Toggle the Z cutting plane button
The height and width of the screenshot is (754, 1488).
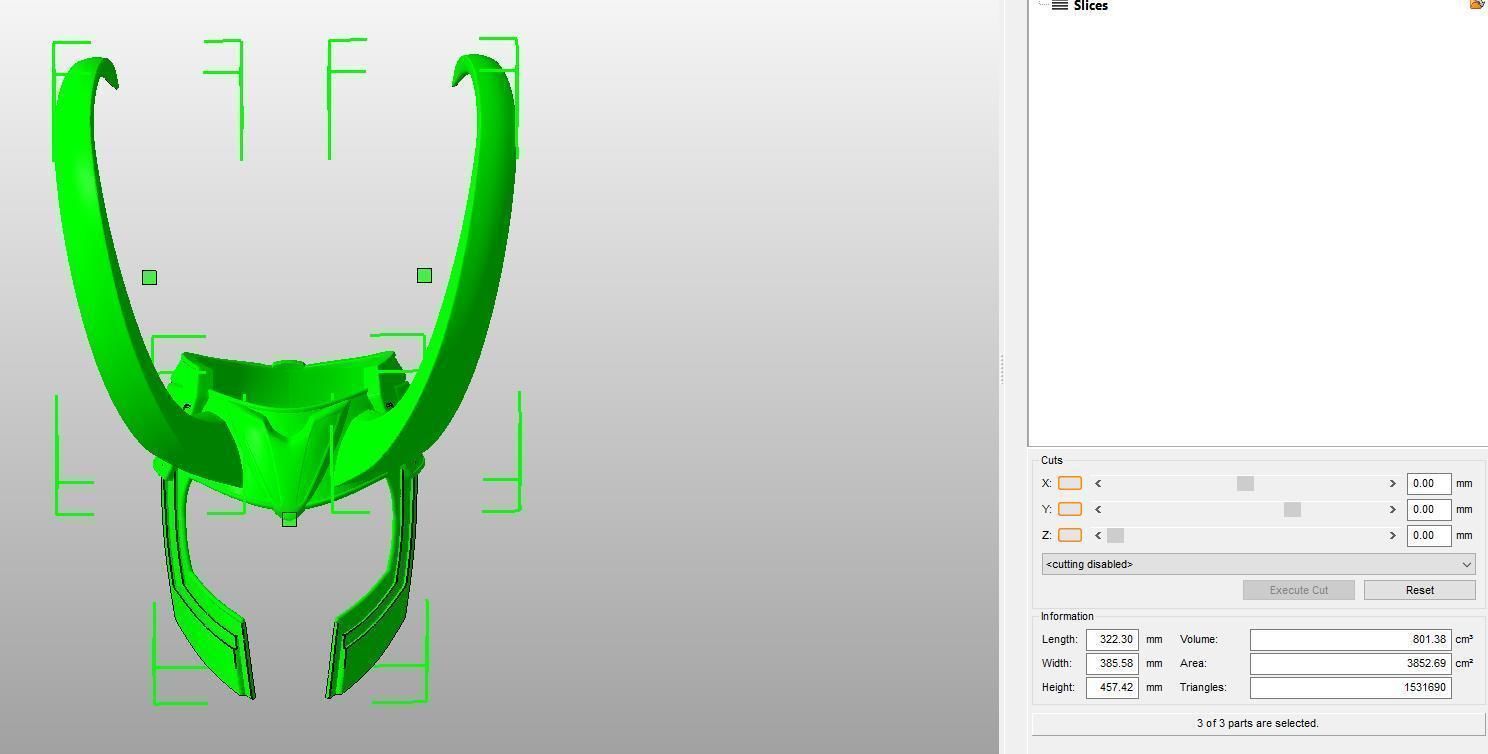[x=1069, y=535]
